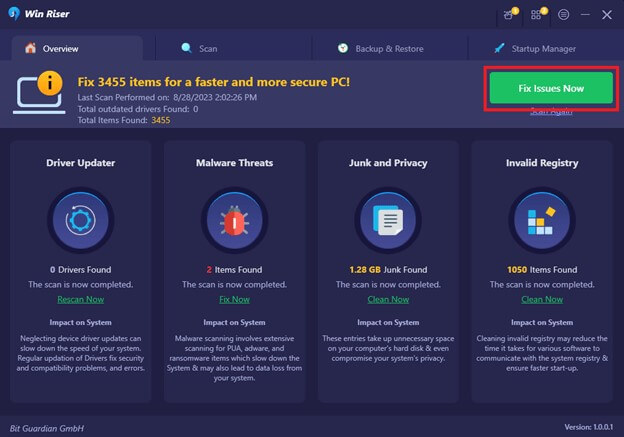Click the Bit Guardian GmbH footer text
This screenshot has width=624, height=437.
click(x=47, y=428)
